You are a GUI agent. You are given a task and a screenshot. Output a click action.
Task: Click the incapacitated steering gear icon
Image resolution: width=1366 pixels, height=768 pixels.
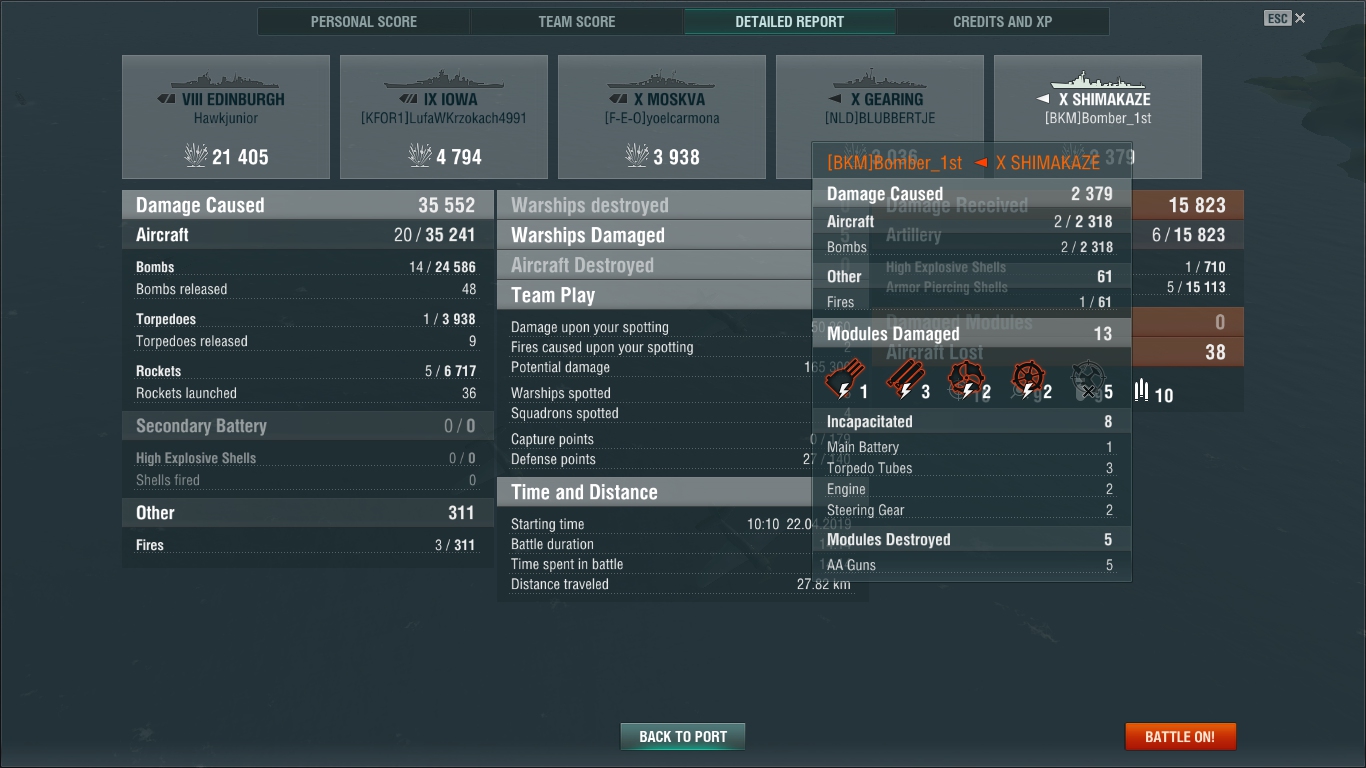[x=1027, y=381]
